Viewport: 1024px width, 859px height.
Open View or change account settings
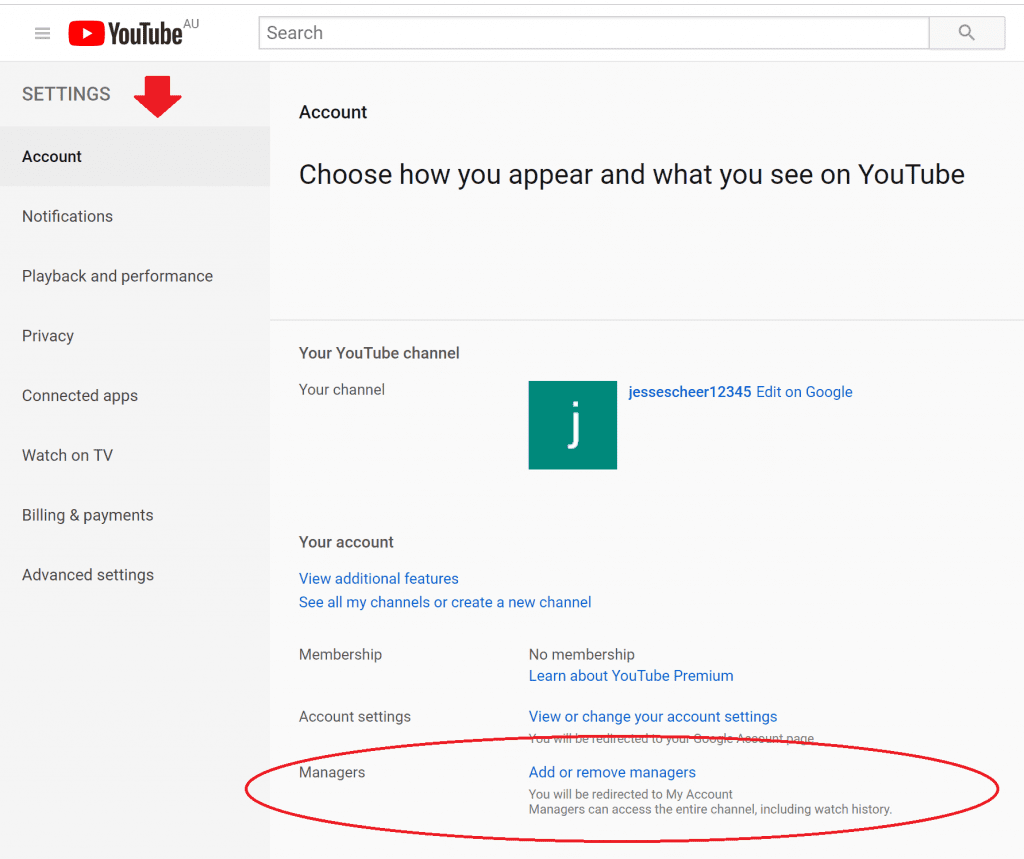(x=653, y=717)
